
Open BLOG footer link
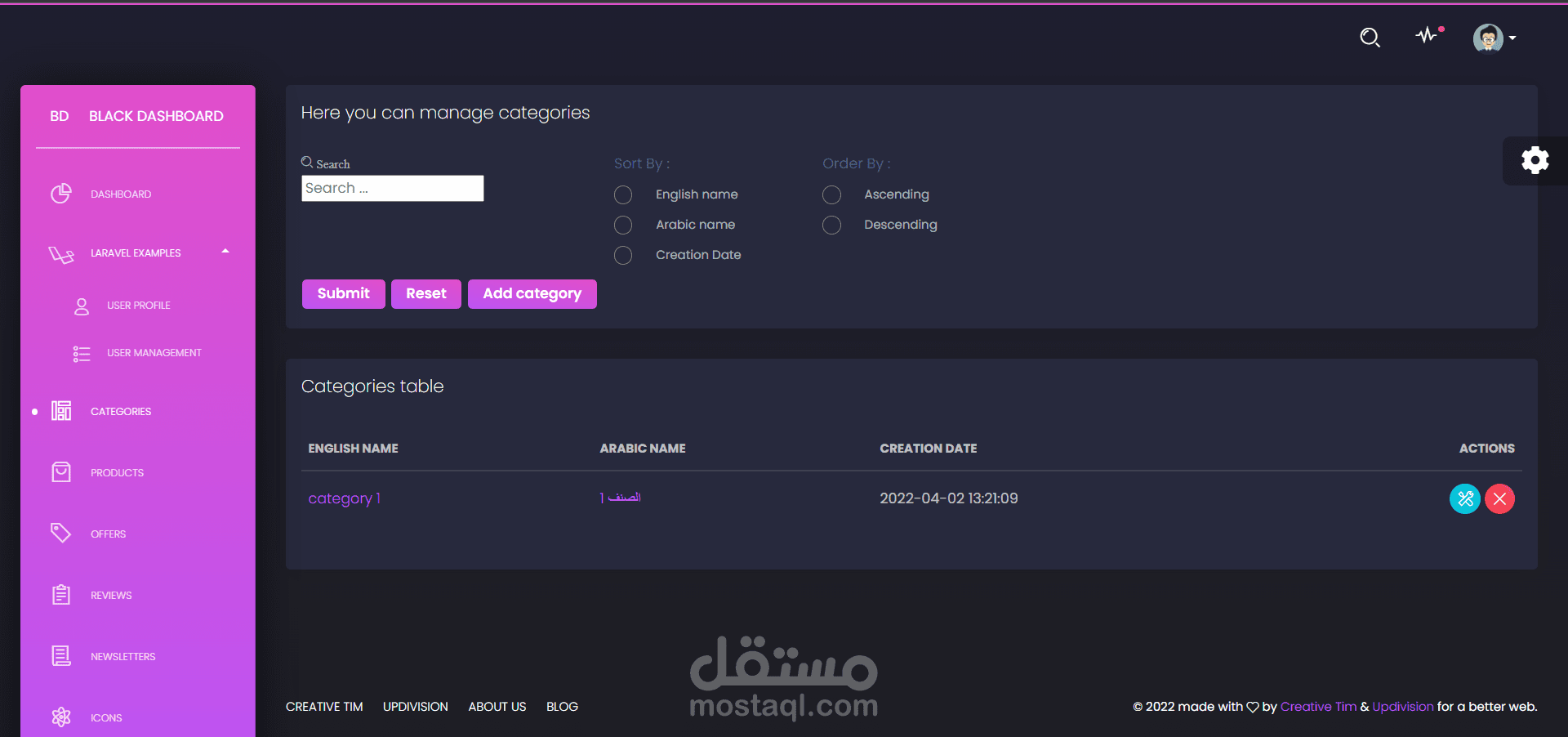pos(562,707)
